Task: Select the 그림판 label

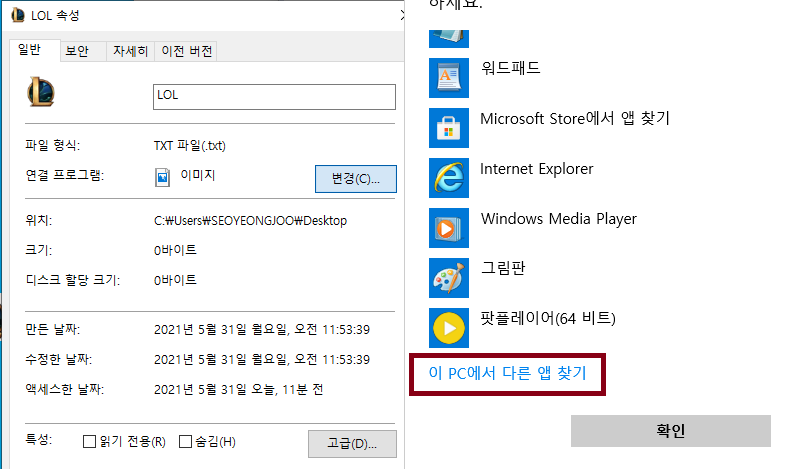Action: click(503, 268)
